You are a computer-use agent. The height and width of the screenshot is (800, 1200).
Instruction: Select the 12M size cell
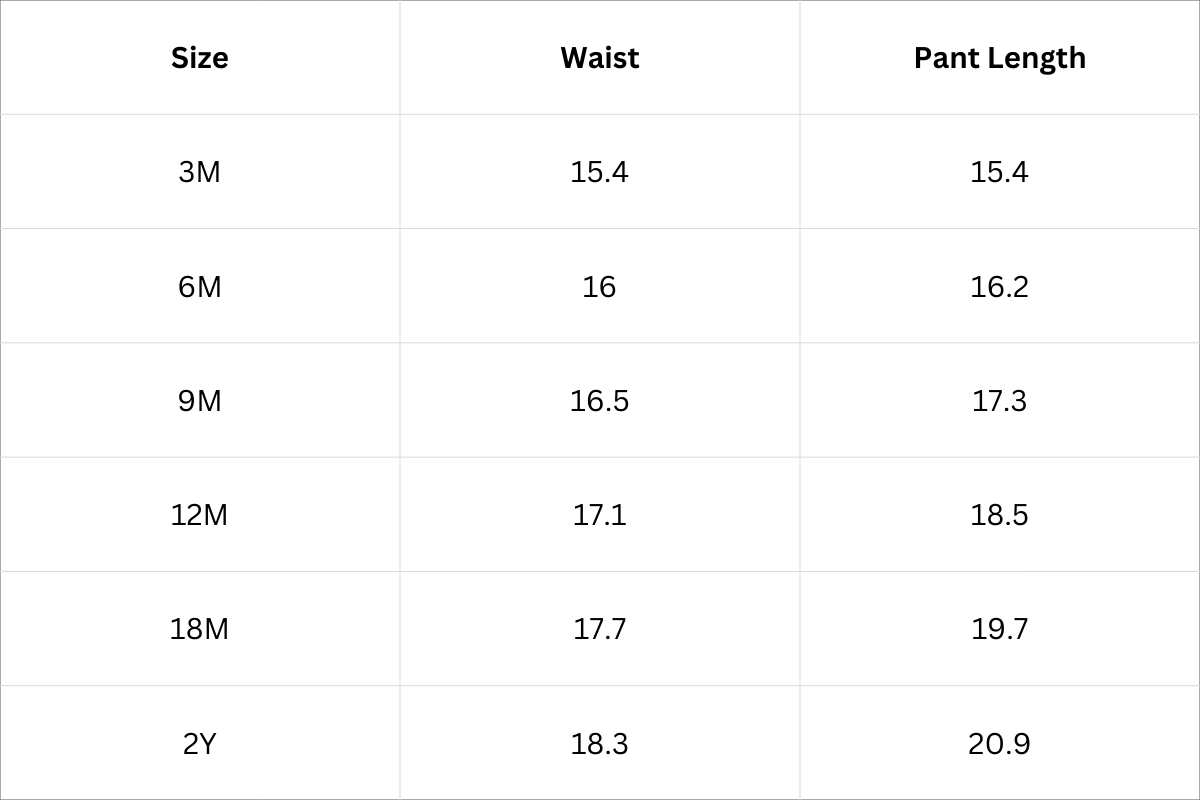pyautogui.click(x=199, y=515)
